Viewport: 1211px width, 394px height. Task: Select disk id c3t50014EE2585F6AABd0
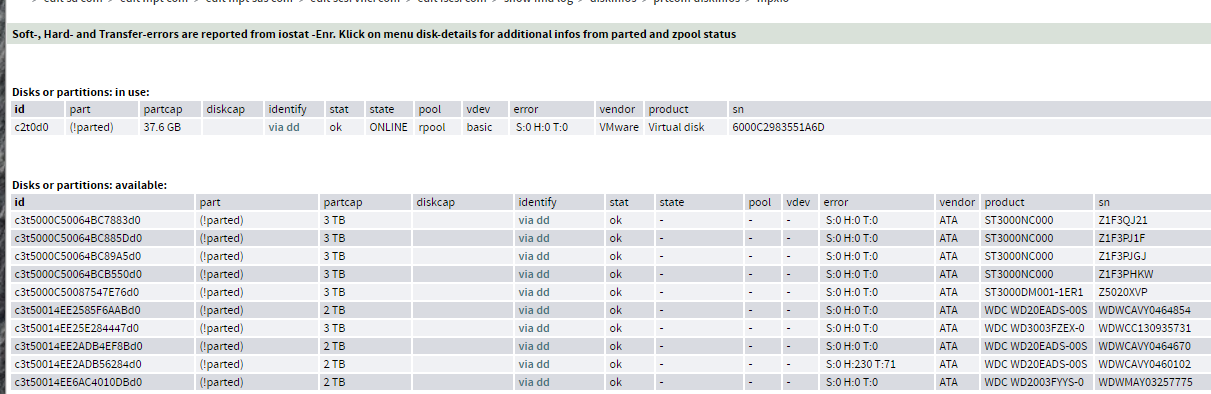(77, 310)
